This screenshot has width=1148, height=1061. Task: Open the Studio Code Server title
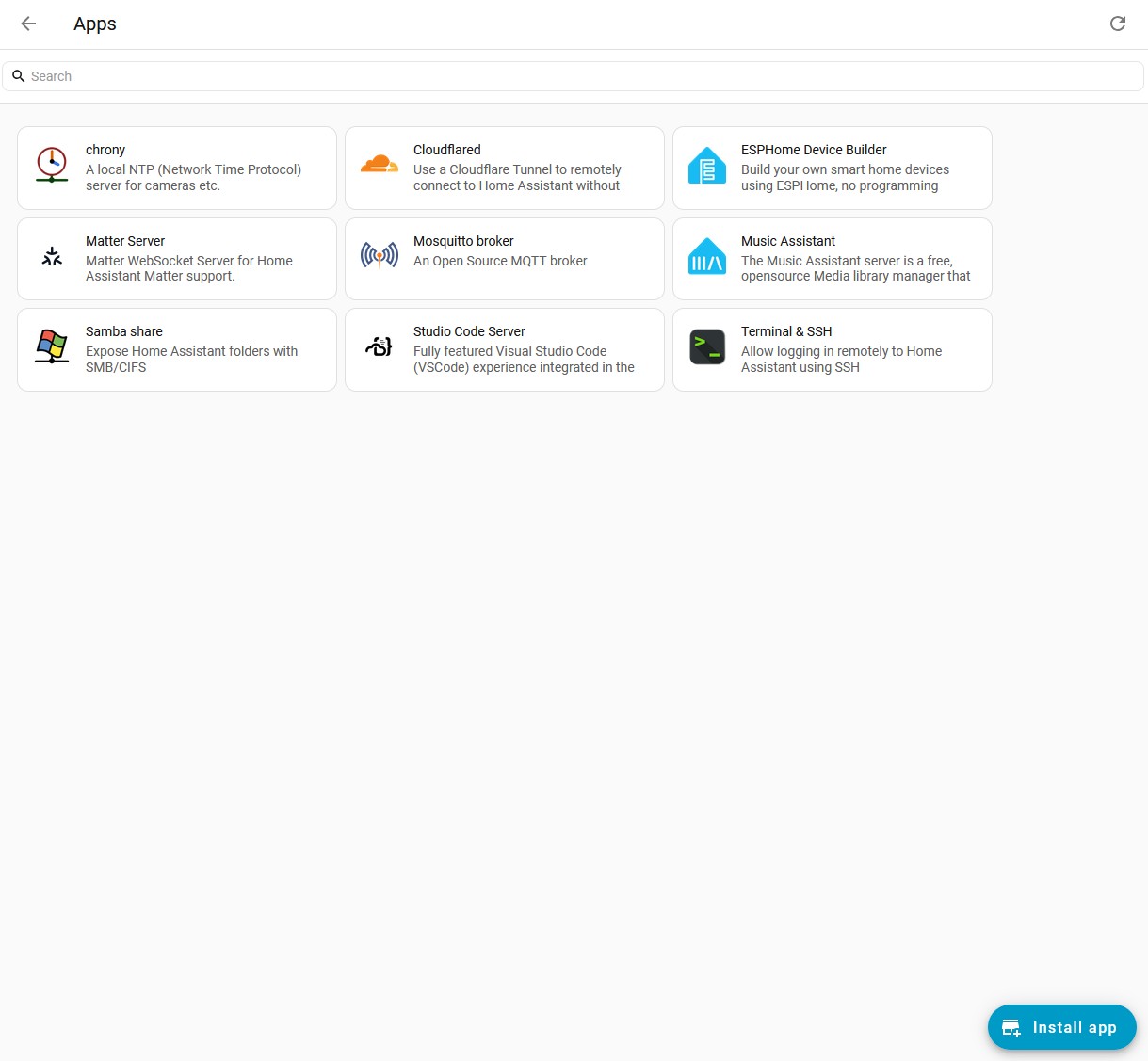[x=469, y=331]
